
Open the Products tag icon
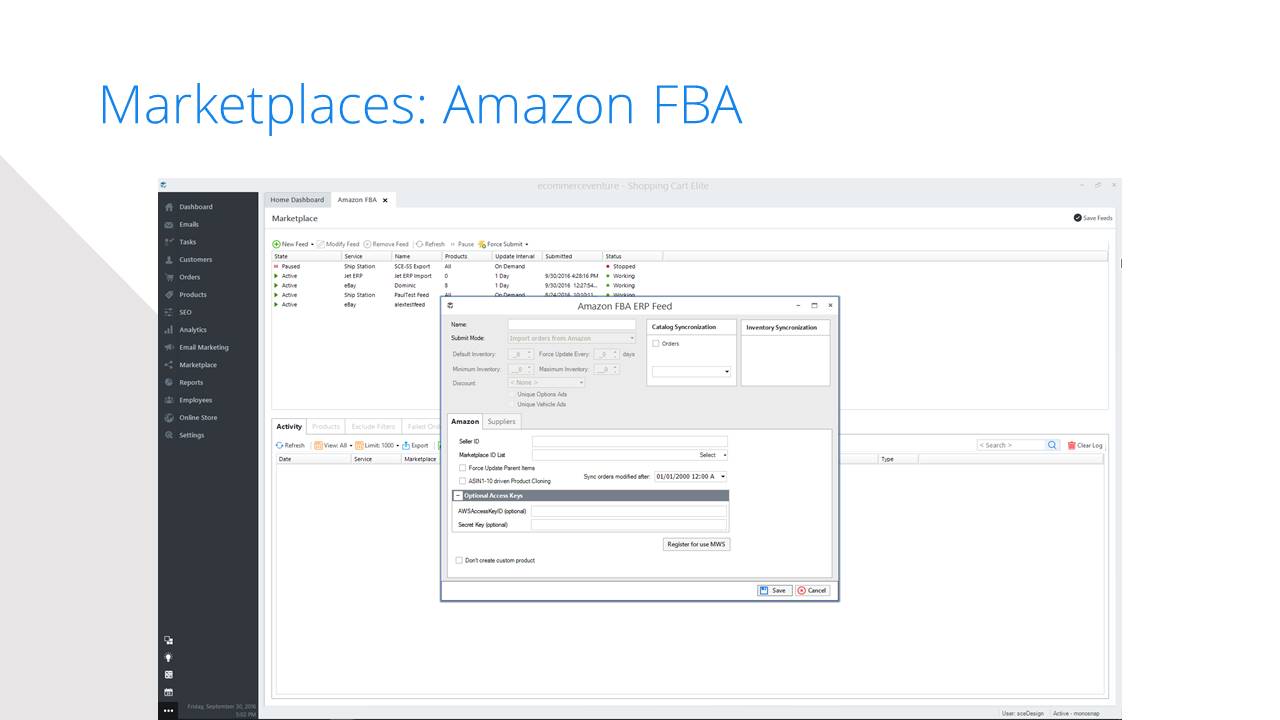pyautogui.click(x=169, y=295)
